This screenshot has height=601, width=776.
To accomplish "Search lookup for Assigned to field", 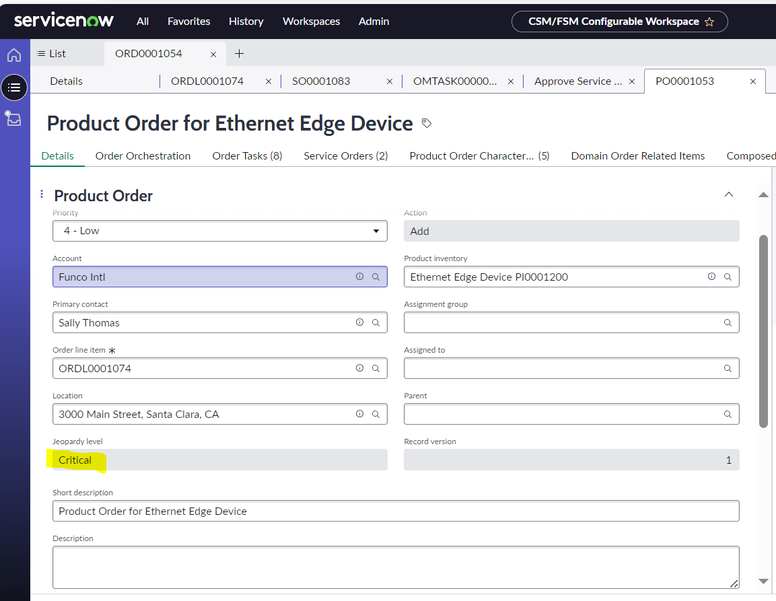I will coord(728,368).
